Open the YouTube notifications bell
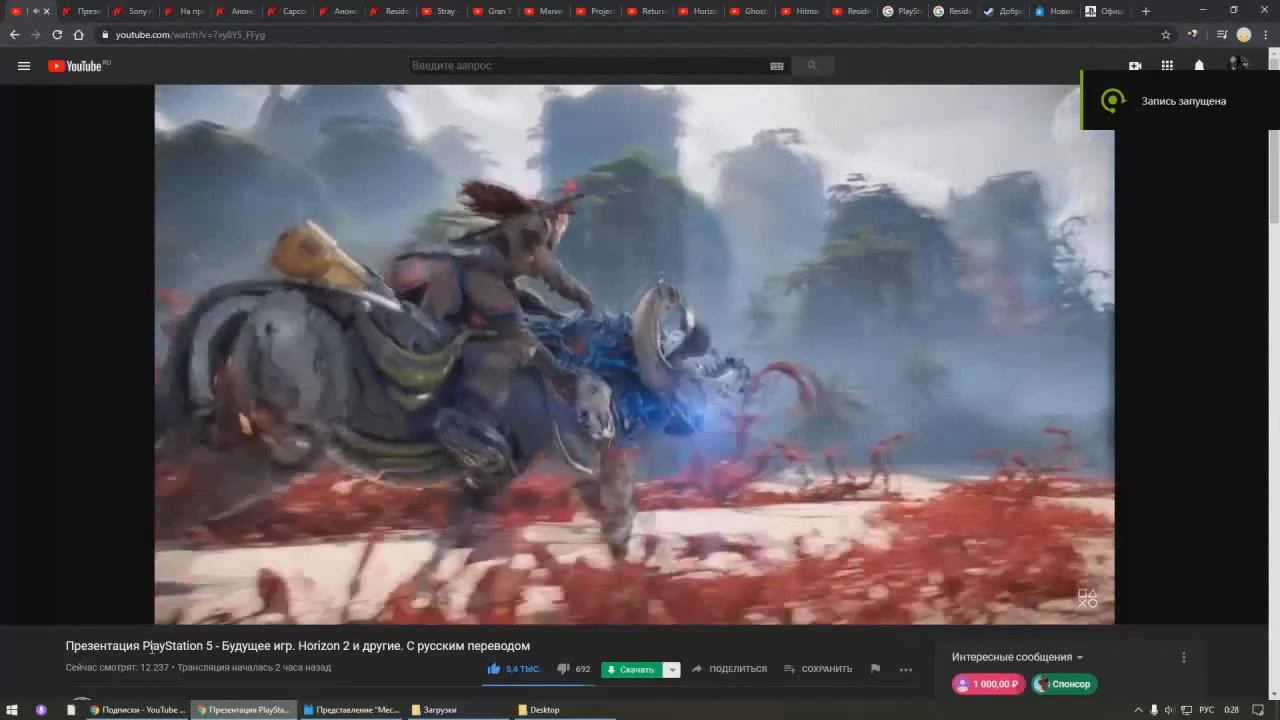Image resolution: width=1280 pixels, height=720 pixels. pyautogui.click(x=1199, y=66)
